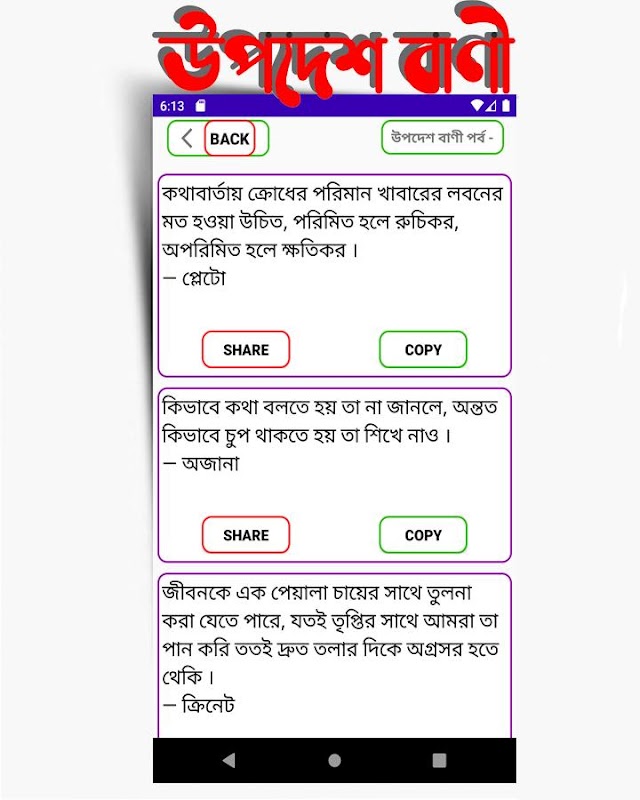The width and height of the screenshot is (640, 800).
Task: Copy the Plato quote about anger
Action: pyautogui.click(x=423, y=349)
